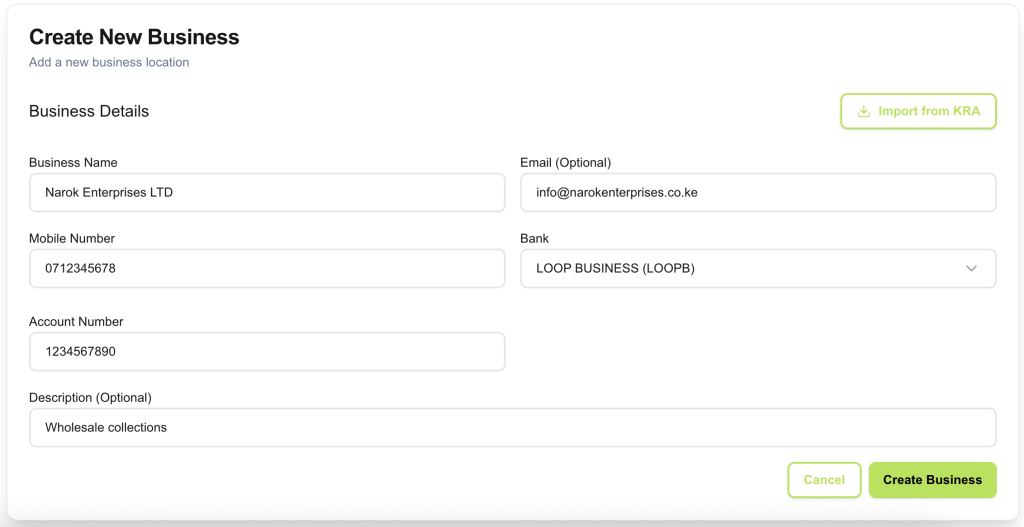
Task: Click the Description (Optional) label
Action: coord(90,397)
